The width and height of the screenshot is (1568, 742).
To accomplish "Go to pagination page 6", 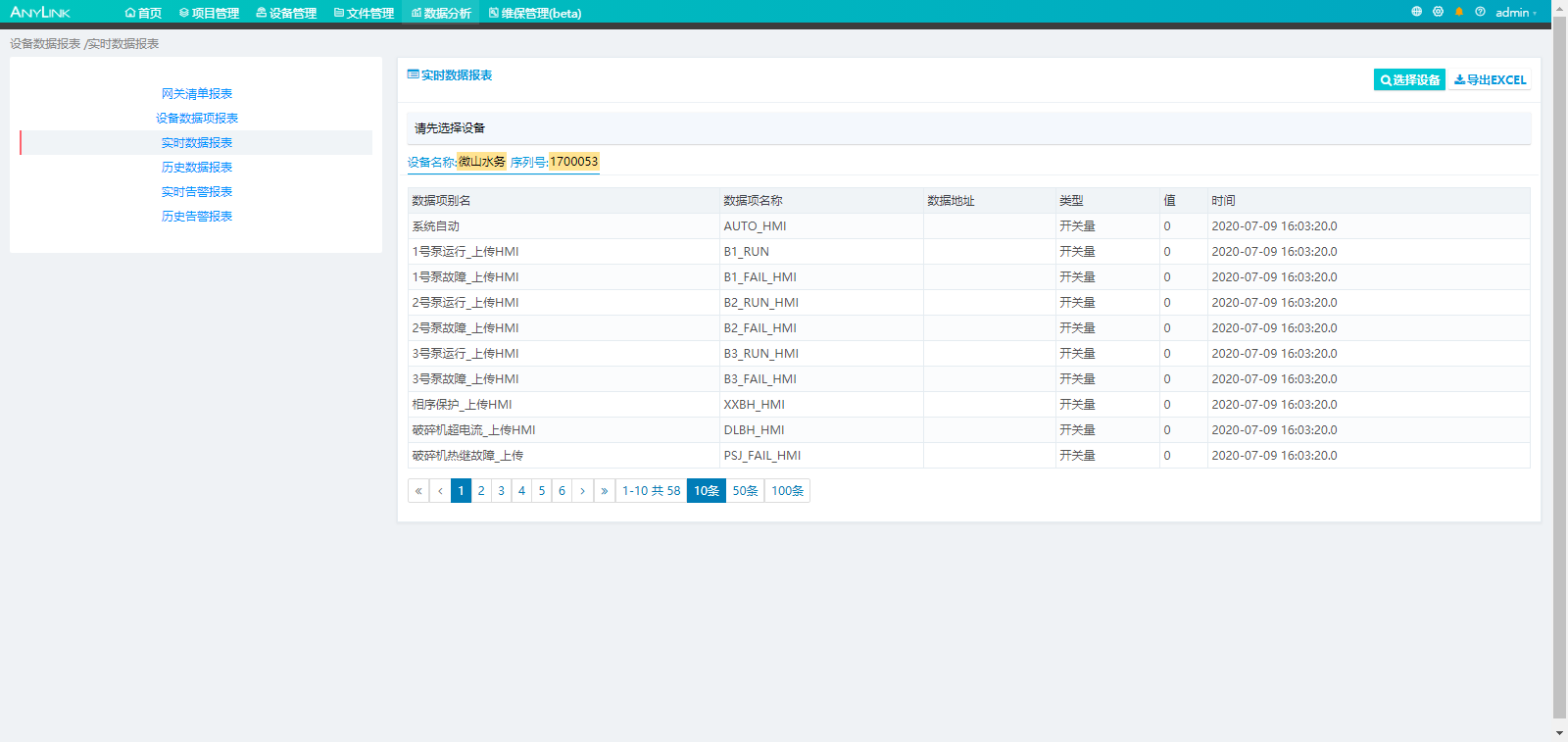I will click(562, 491).
